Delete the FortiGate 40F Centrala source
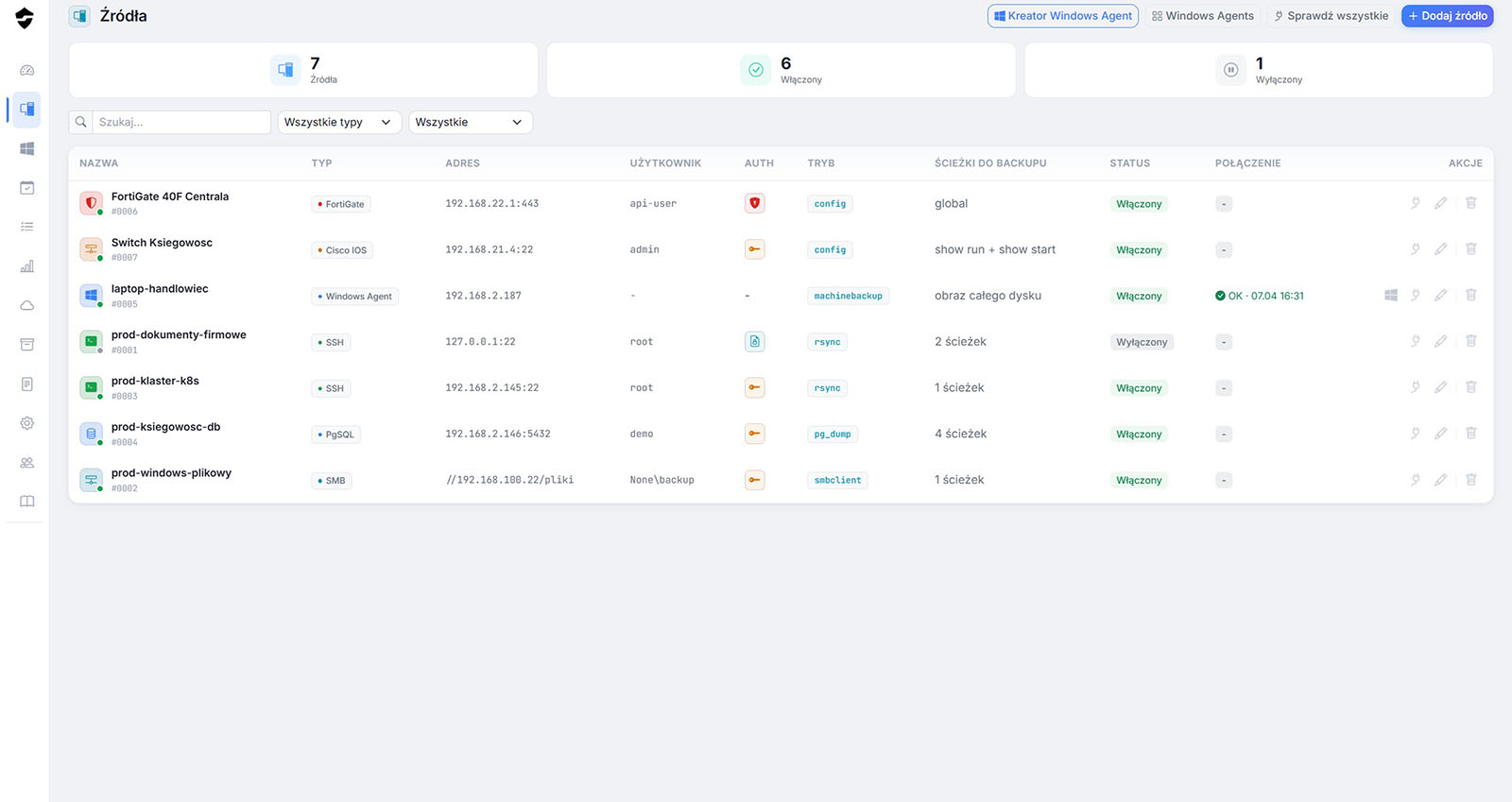Screen dimensions: 1512x802 pos(1470,203)
